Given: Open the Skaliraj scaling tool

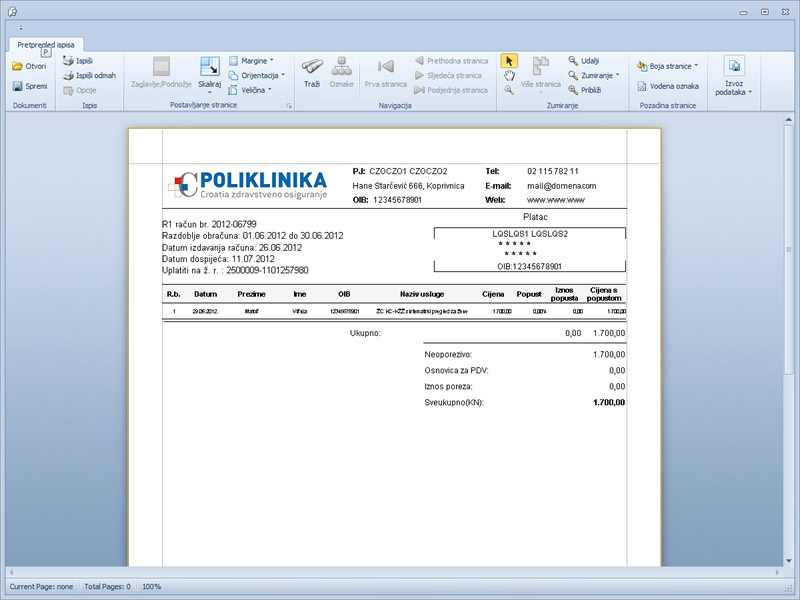Looking at the screenshot, I should 210,75.
